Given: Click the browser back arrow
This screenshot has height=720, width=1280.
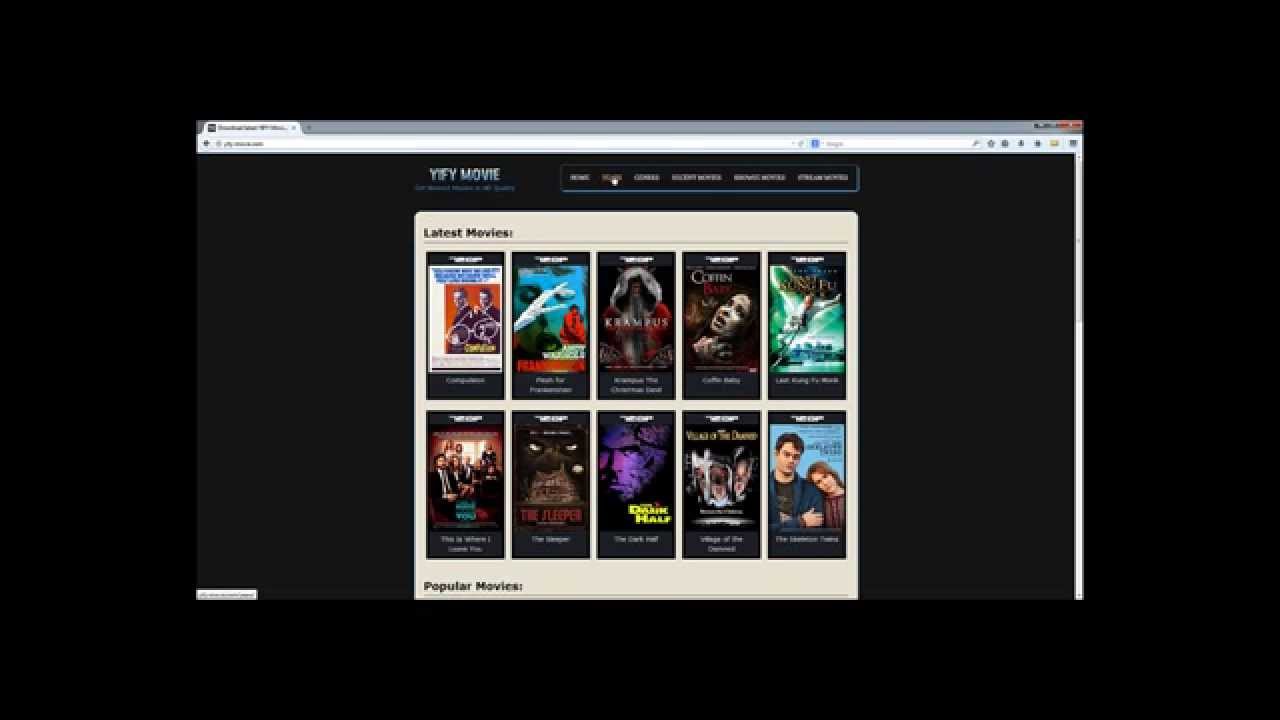Looking at the screenshot, I should 206,143.
